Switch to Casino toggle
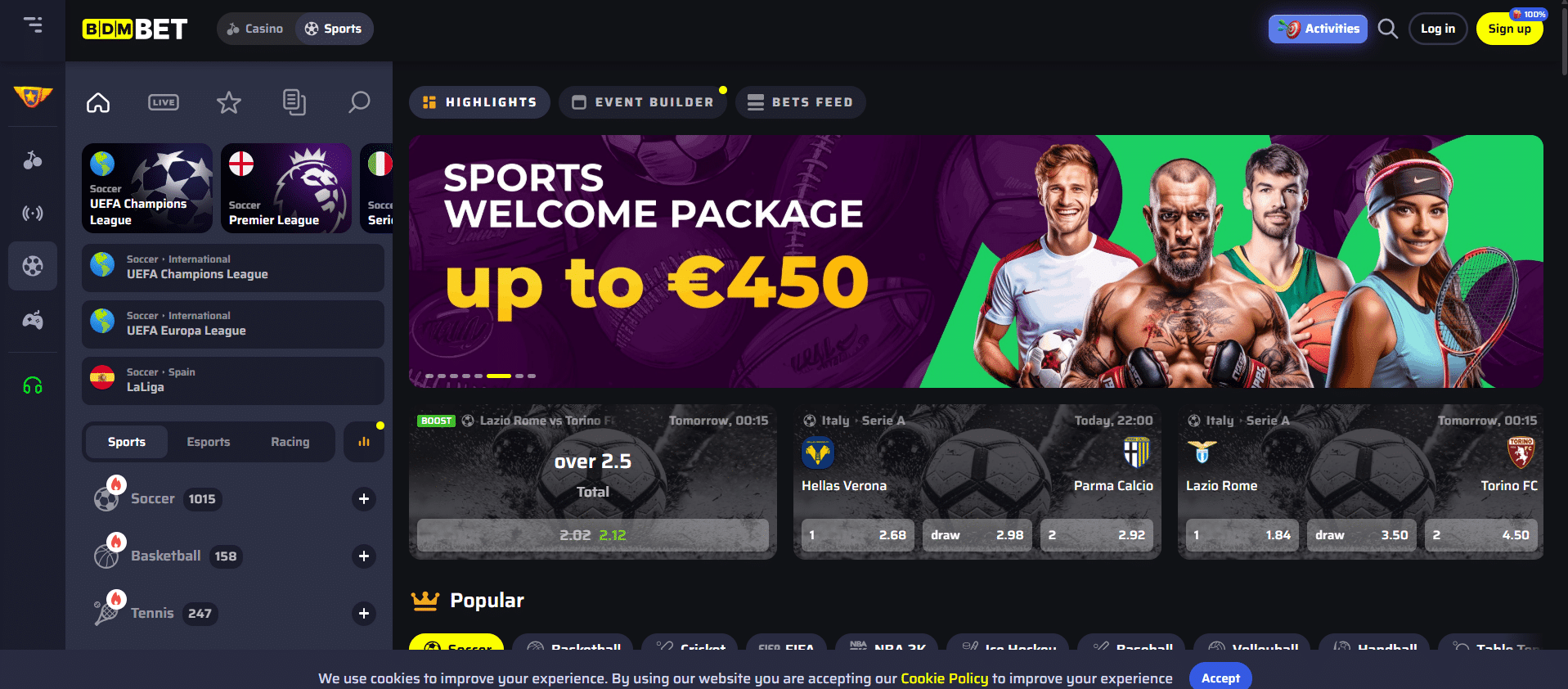Screen dimensions: 1568x689 (255, 29)
